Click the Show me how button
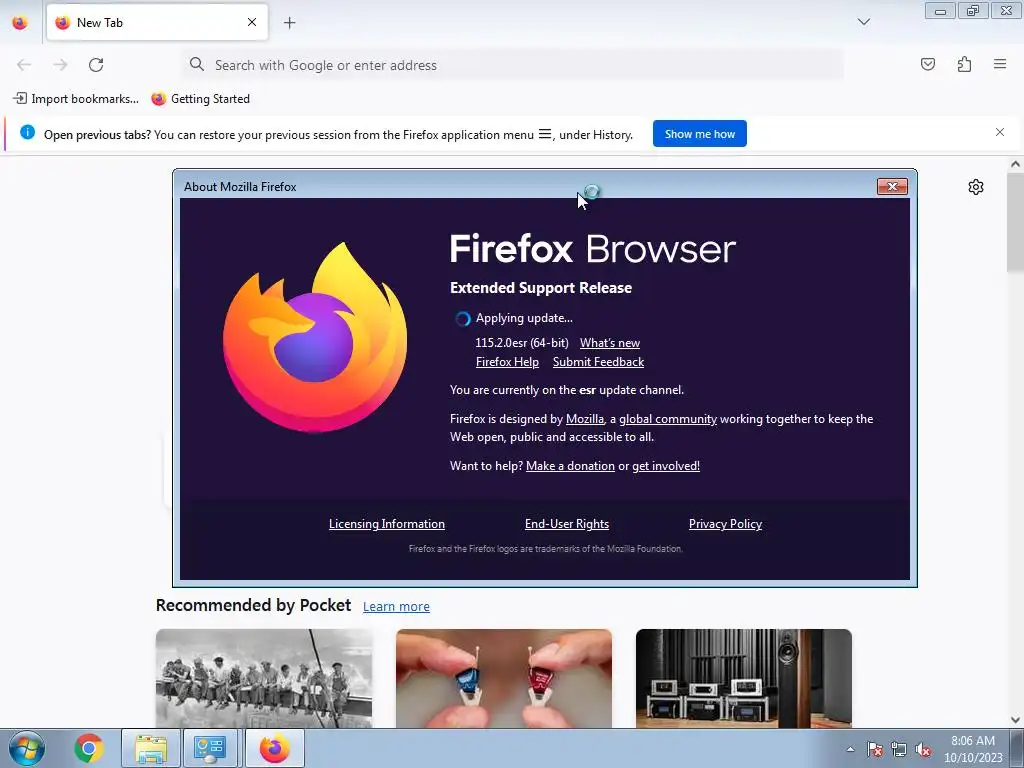The height and width of the screenshot is (768, 1024). (x=699, y=134)
